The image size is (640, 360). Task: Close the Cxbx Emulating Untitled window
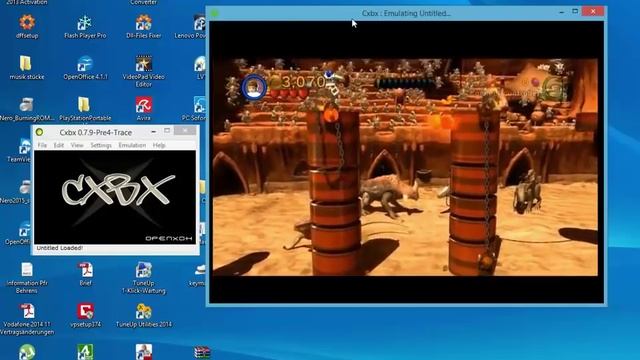[x=593, y=11]
